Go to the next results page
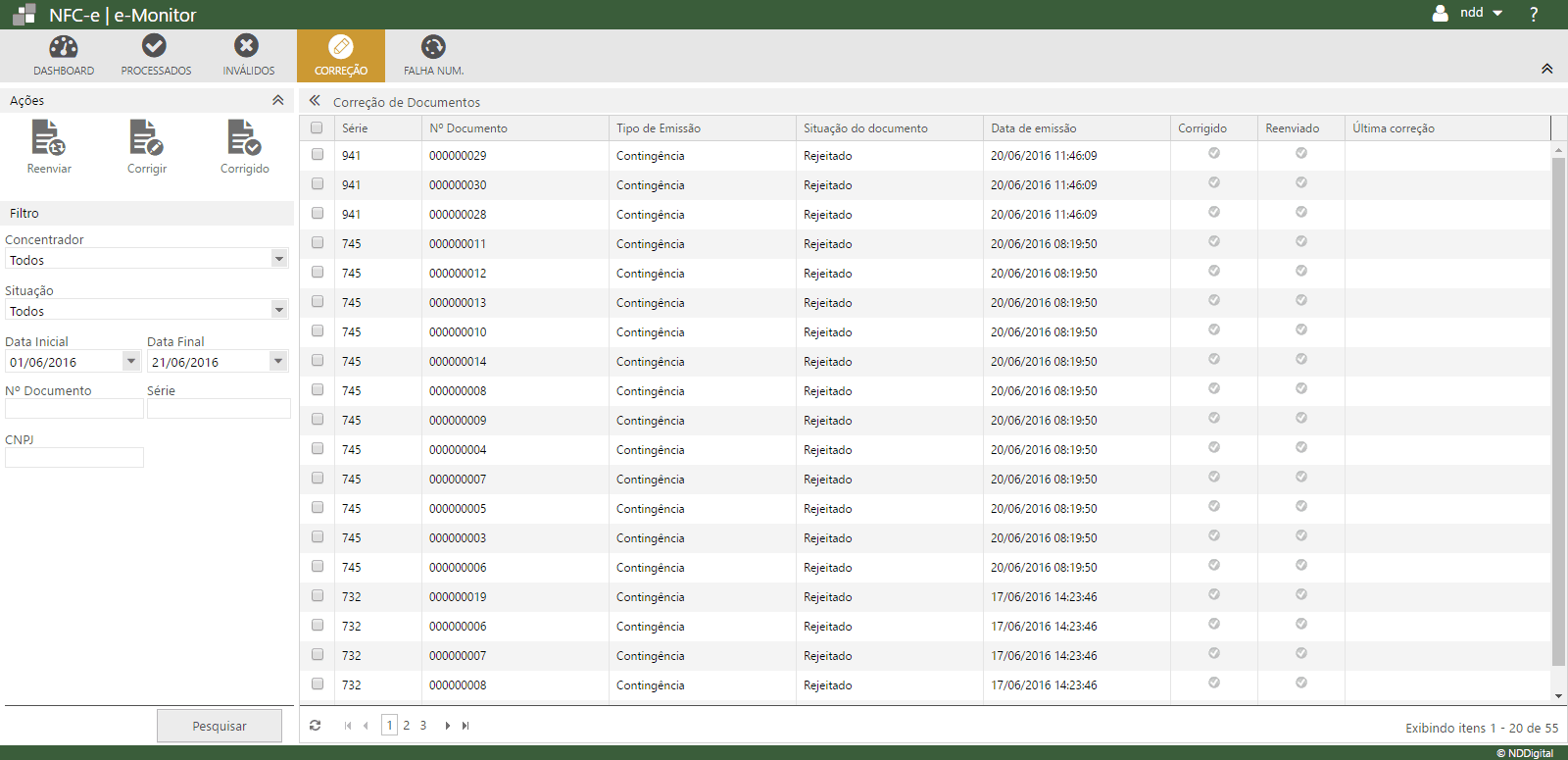Image resolution: width=1568 pixels, height=760 pixels. point(448,726)
